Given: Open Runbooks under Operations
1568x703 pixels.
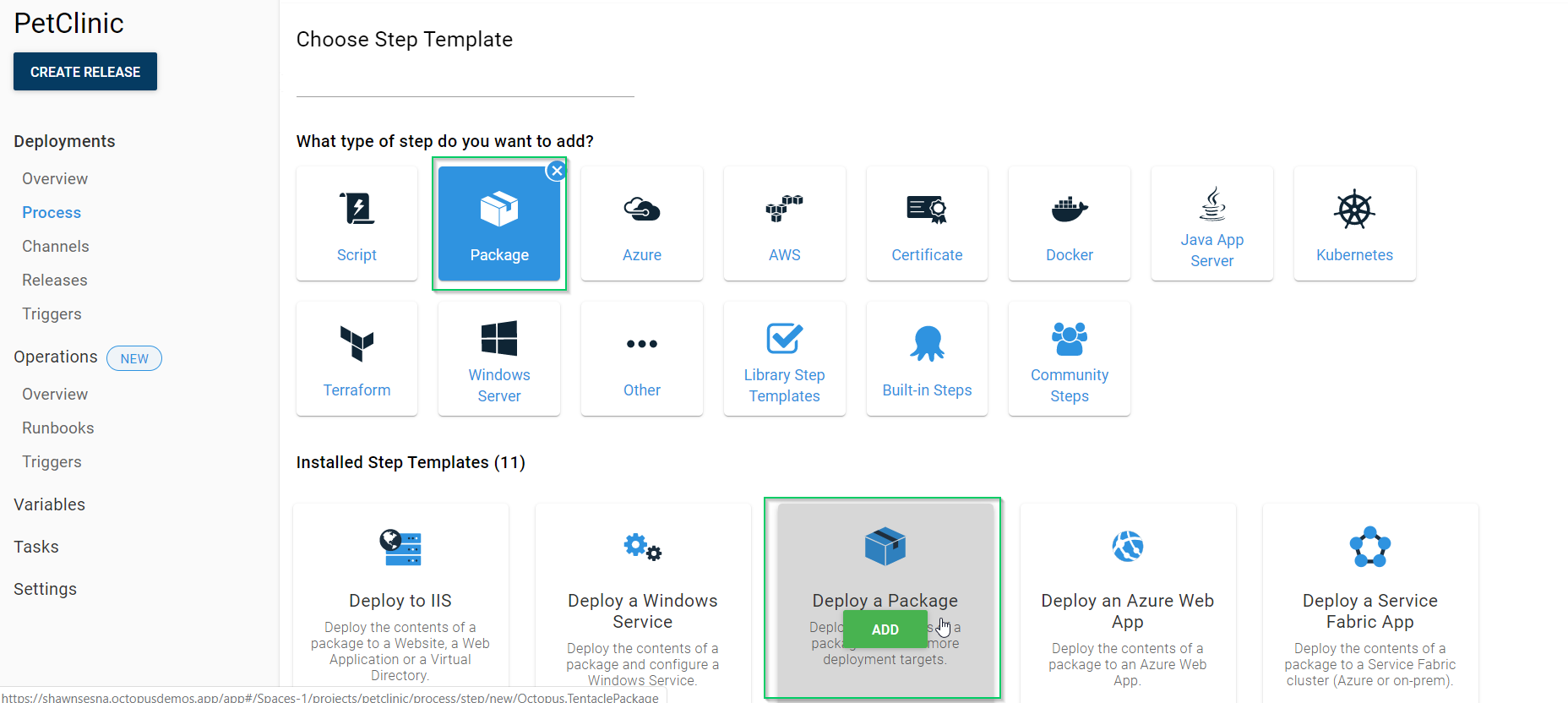Looking at the screenshot, I should pyautogui.click(x=58, y=428).
